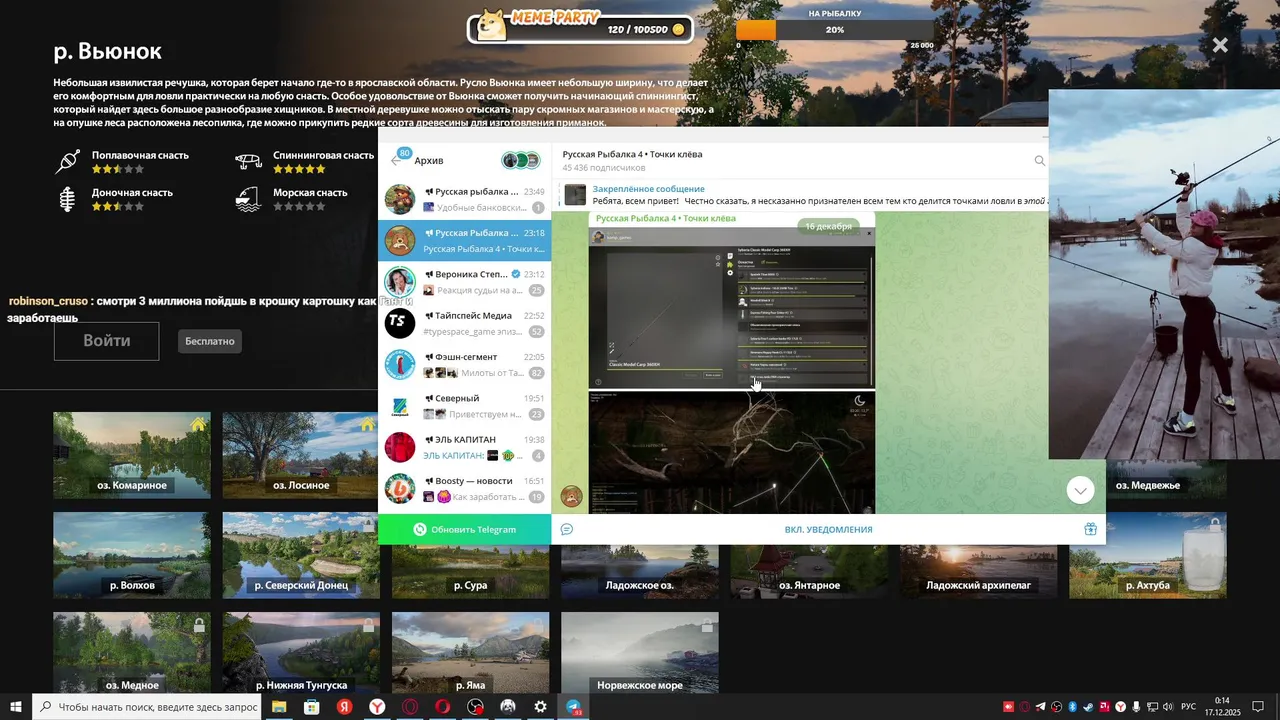Select the оз. Янтарное location

coord(809,572)
